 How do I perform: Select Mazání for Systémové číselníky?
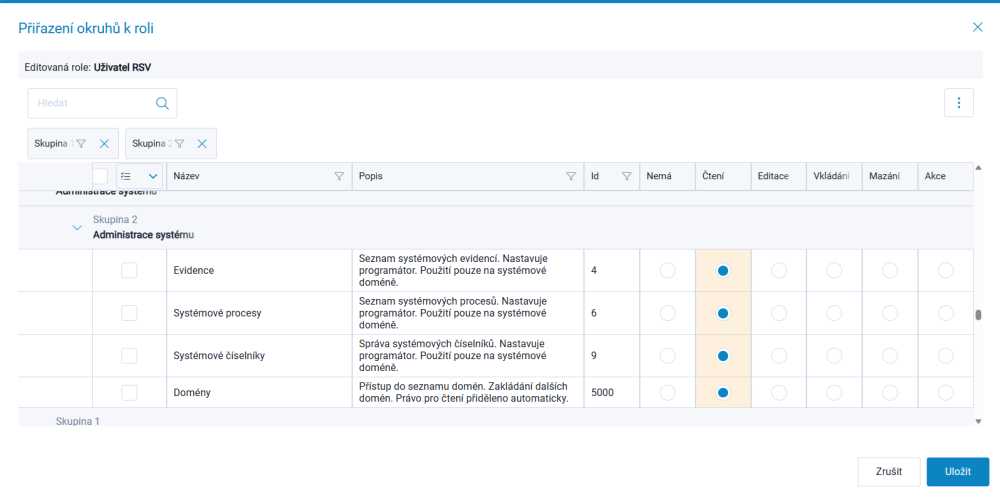(x=890, y=356)
